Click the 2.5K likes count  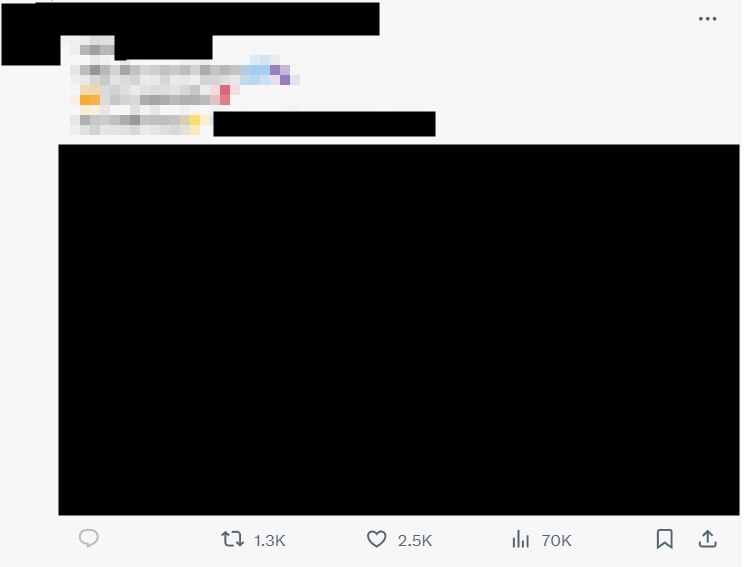tap(415, 541)
